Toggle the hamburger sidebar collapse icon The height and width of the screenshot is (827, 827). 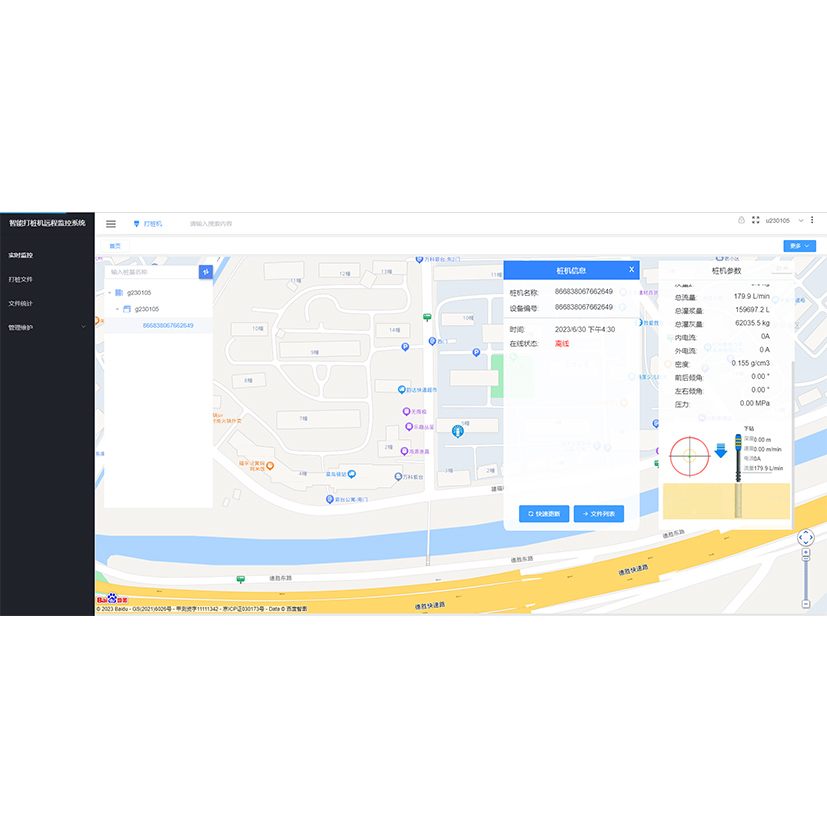pos(111,224)
